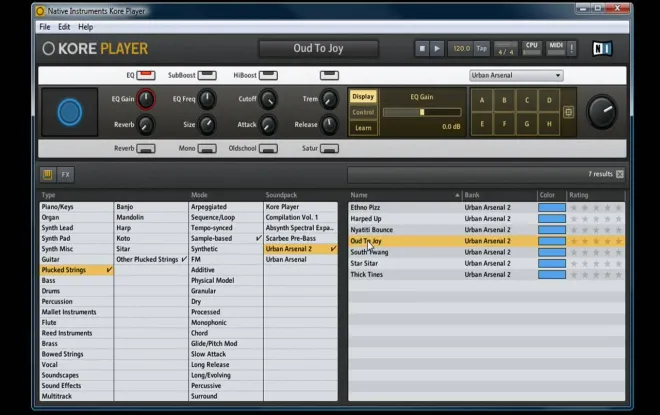
Task: Enable the SubBoost switch
Action: 207,75
